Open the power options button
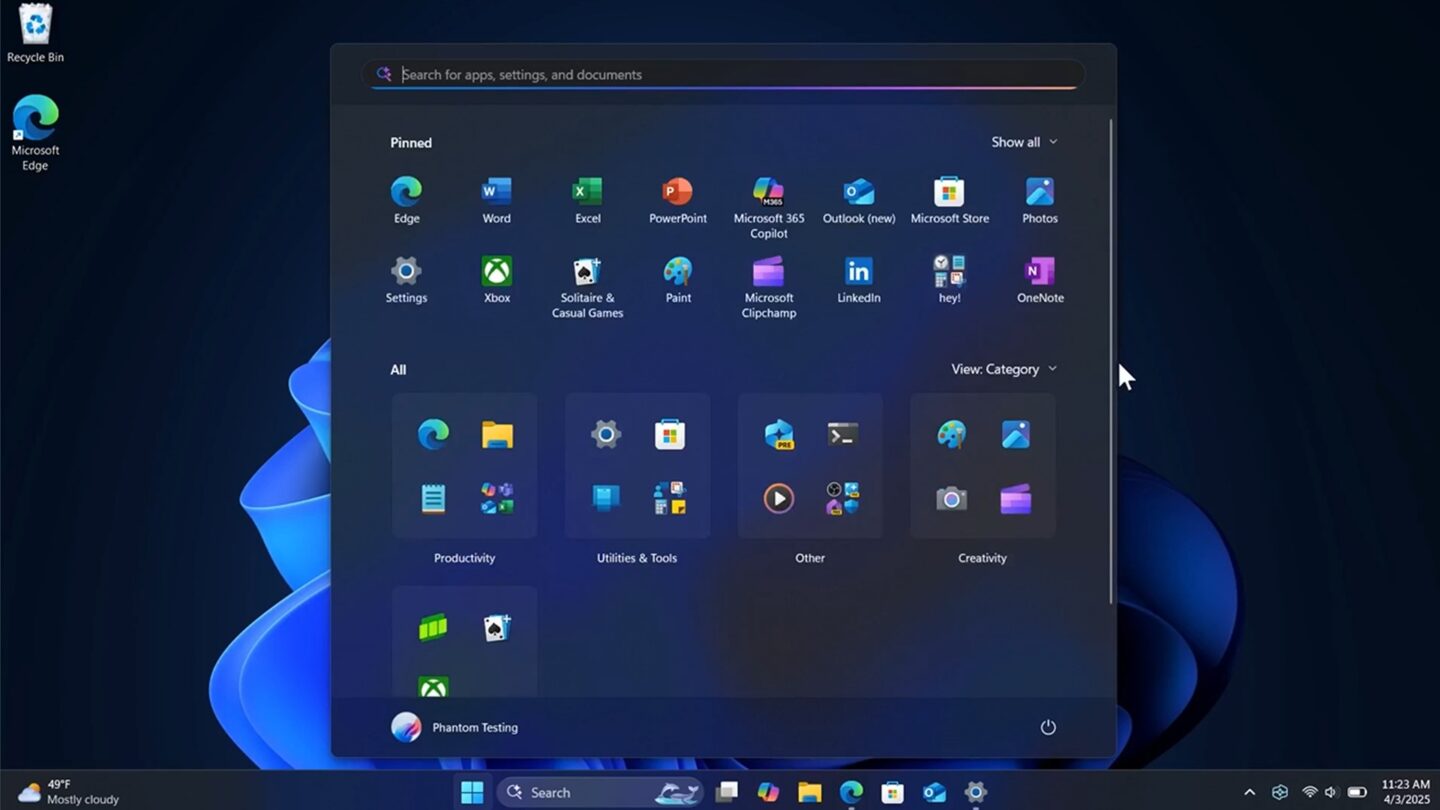1440x810 pixels. click(x=1047, y=727)
